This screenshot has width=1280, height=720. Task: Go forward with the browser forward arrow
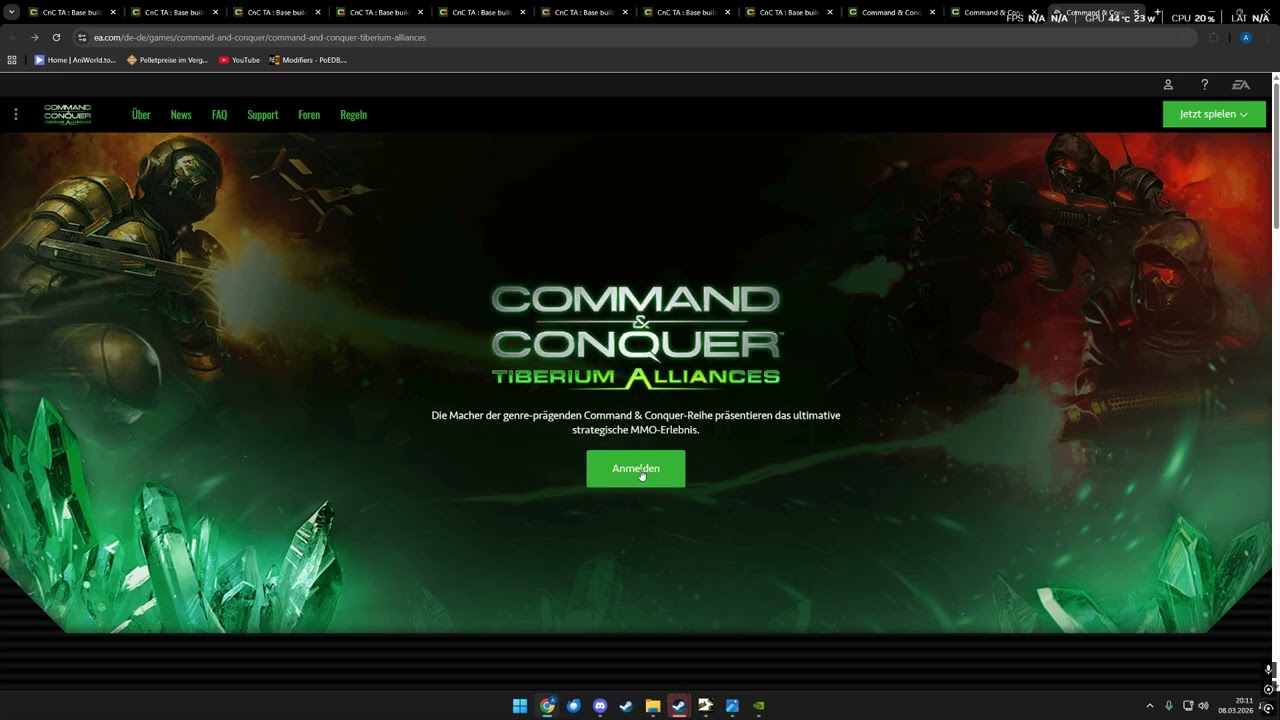pyautogui.click(x=34, y=37)
